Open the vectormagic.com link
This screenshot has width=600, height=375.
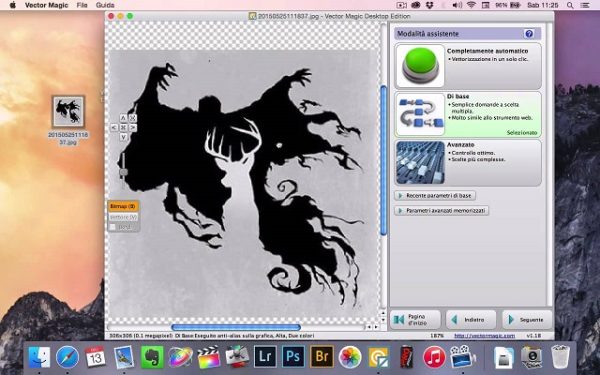click(484, 336)
